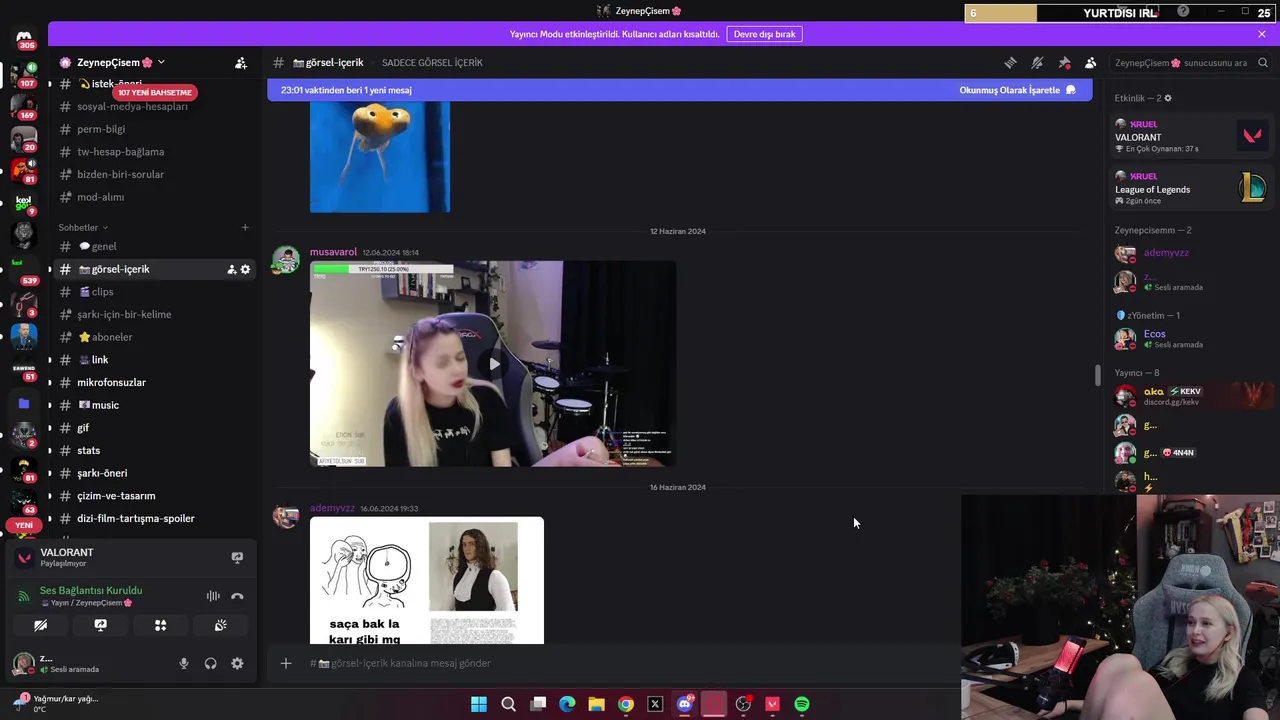Invite members icon on görsel-içerik channel
Viewport: 1280px width, 720px height.
[x=231, y=269]
